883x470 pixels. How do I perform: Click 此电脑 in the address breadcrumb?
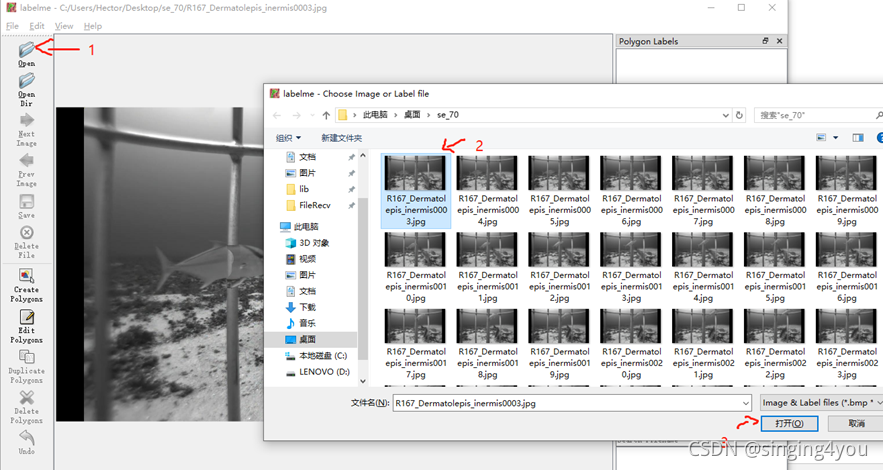[375, 115]
